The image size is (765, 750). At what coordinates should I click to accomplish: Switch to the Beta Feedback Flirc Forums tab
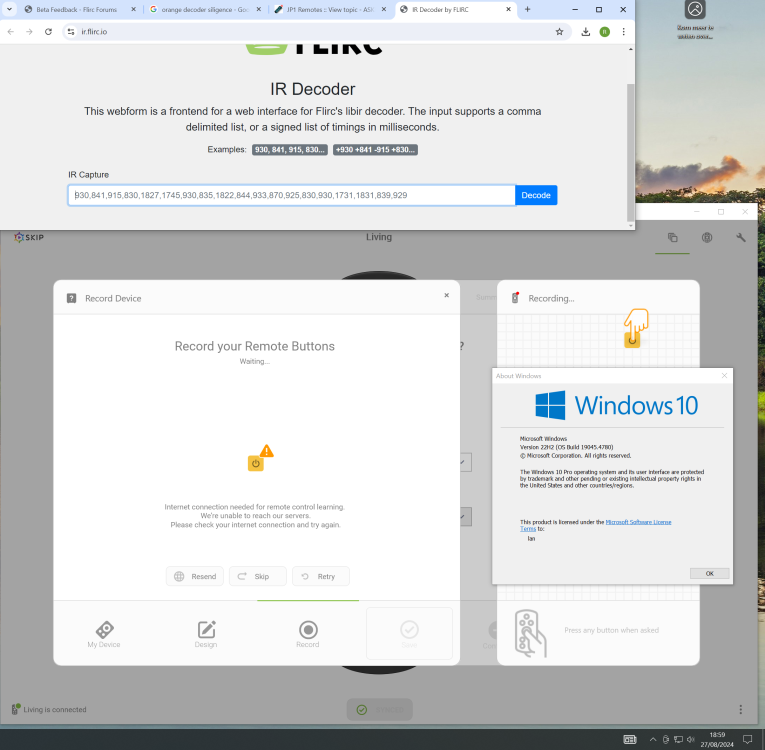(76, 9)
